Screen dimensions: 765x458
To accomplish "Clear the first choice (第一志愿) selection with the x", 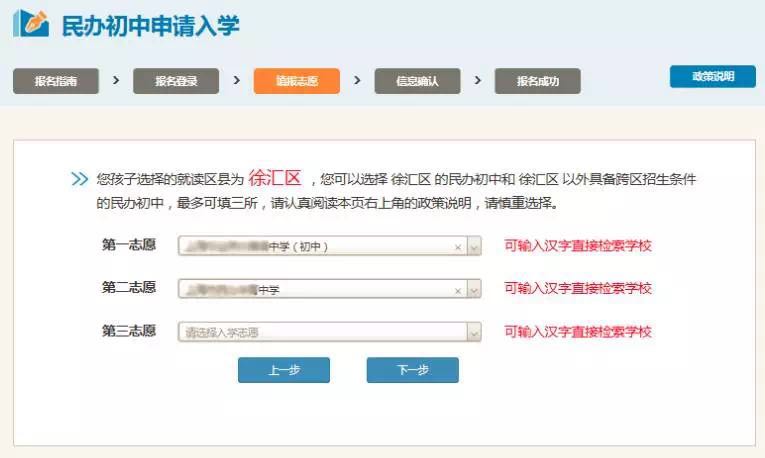I will 458,247.
